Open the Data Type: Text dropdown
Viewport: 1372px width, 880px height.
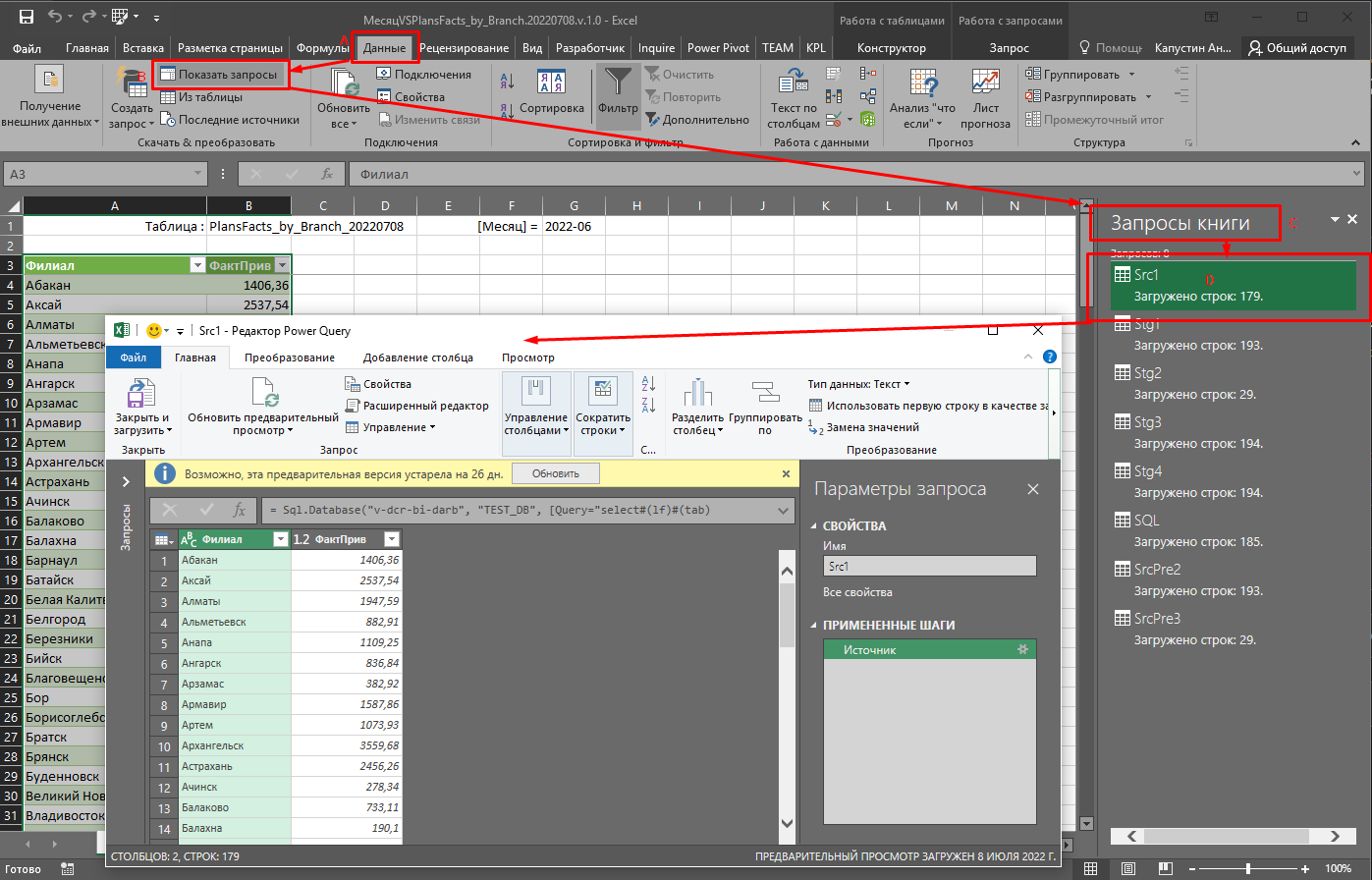coord(859,384)
